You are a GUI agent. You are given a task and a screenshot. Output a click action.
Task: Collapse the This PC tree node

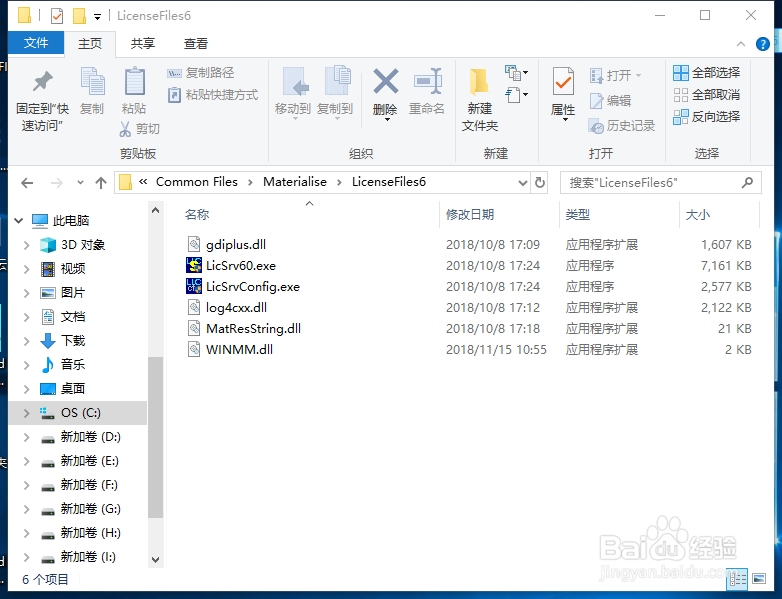tap(19, 220)
